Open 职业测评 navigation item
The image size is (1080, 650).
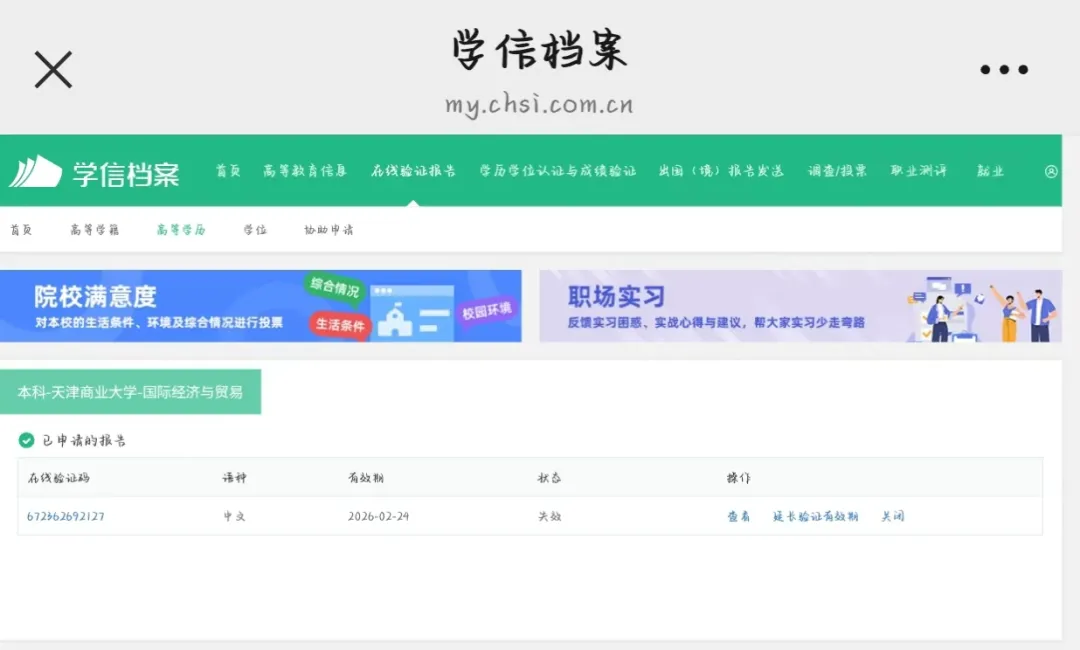[x=919, y=171]
